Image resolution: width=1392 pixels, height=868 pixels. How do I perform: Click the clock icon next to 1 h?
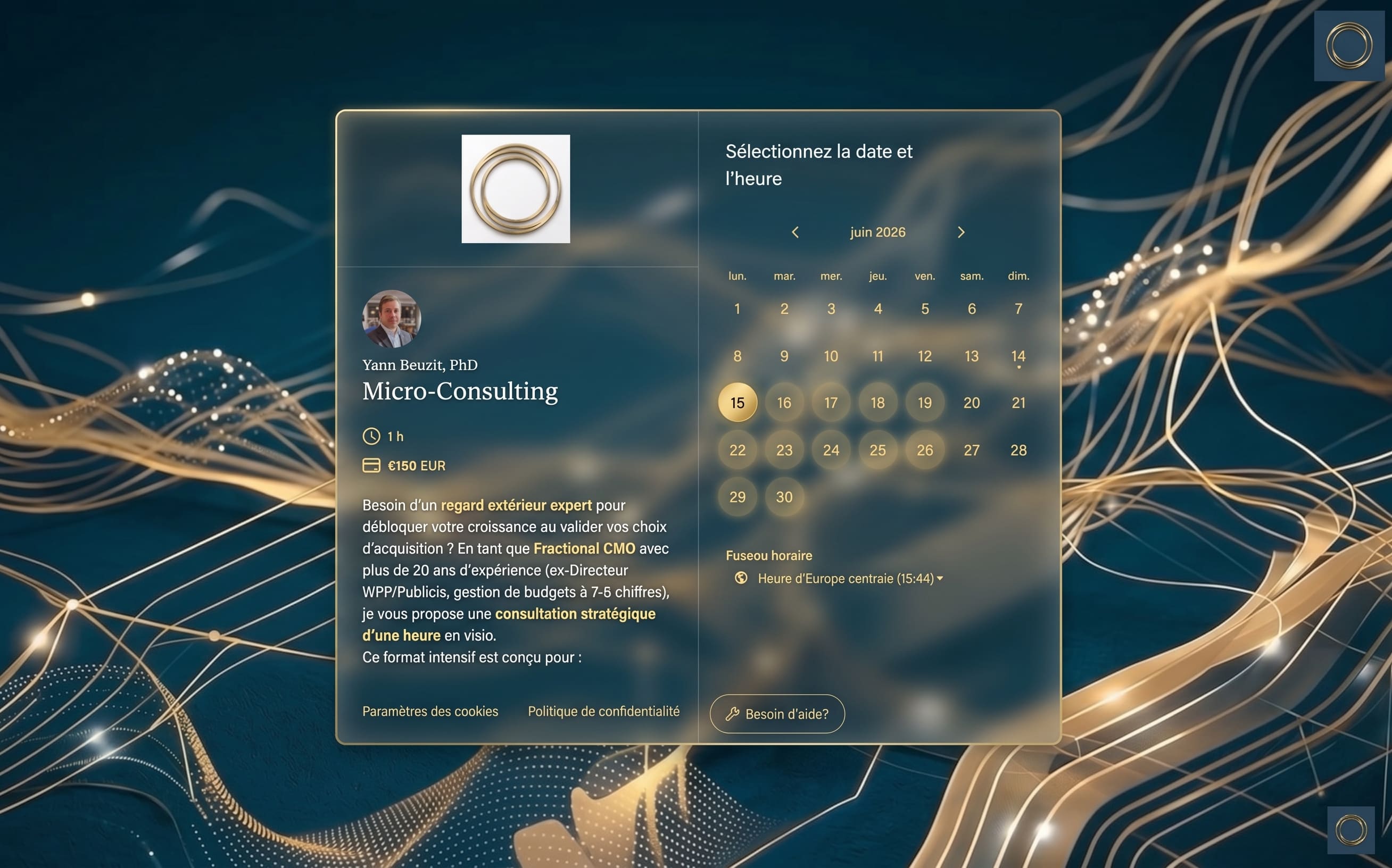(x=371, y=436)
